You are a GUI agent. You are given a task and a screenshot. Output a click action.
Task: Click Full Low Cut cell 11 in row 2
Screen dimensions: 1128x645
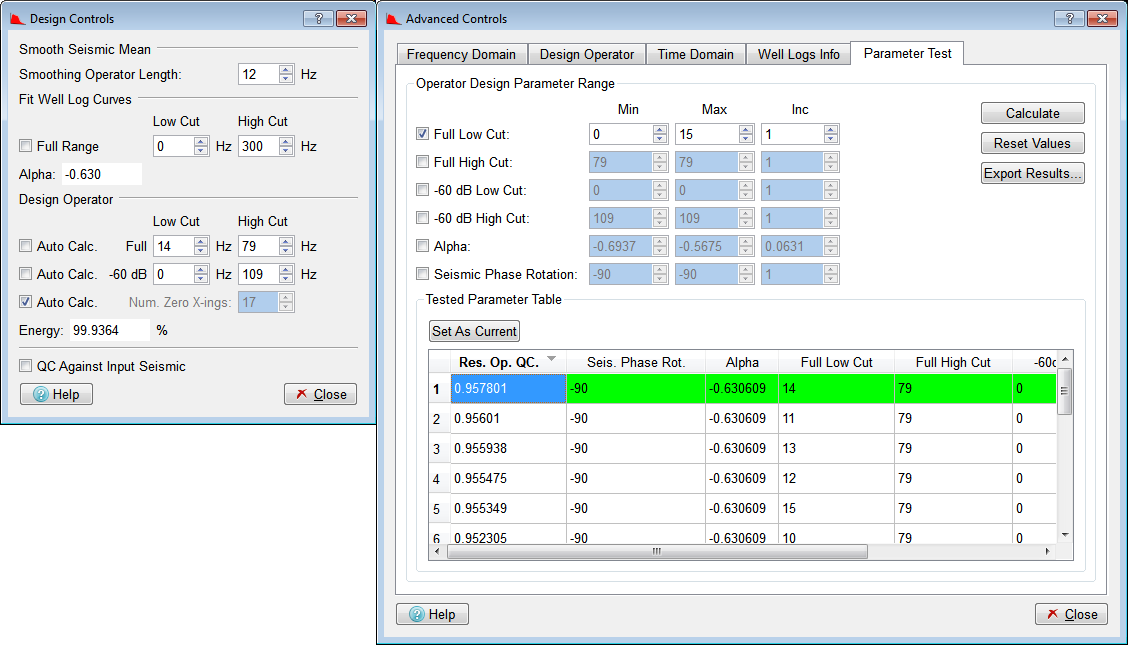pos(836,418)
